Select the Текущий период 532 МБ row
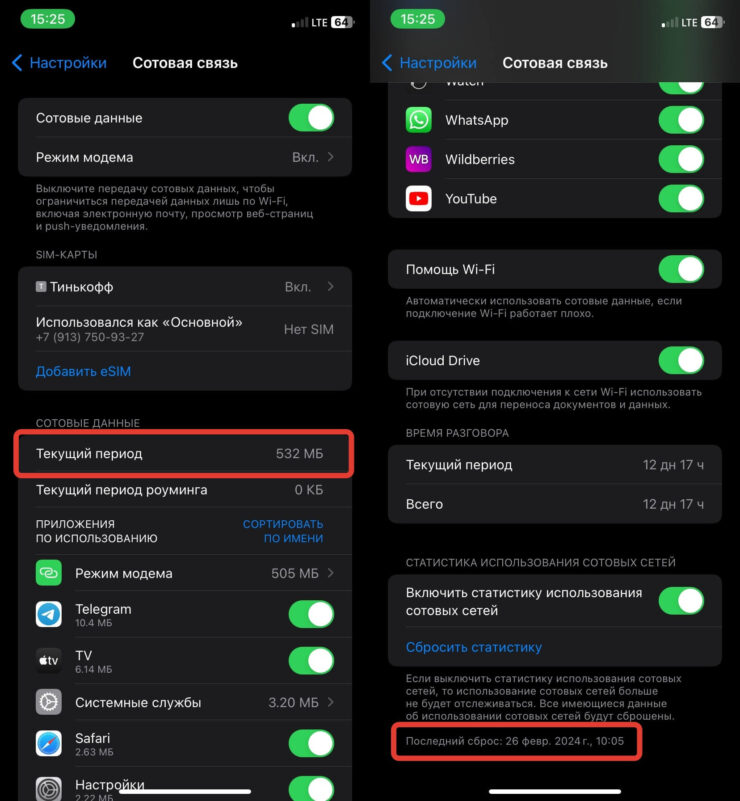The width and height of the screenshot is (740, 801). click(x=184, y=454)
